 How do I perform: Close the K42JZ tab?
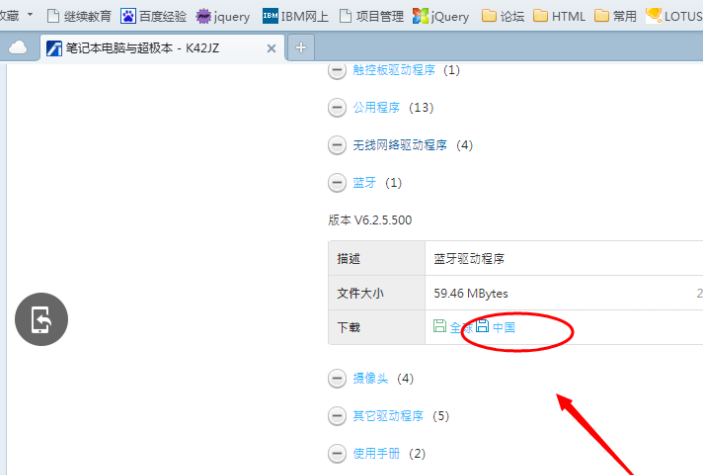[271, 48]
